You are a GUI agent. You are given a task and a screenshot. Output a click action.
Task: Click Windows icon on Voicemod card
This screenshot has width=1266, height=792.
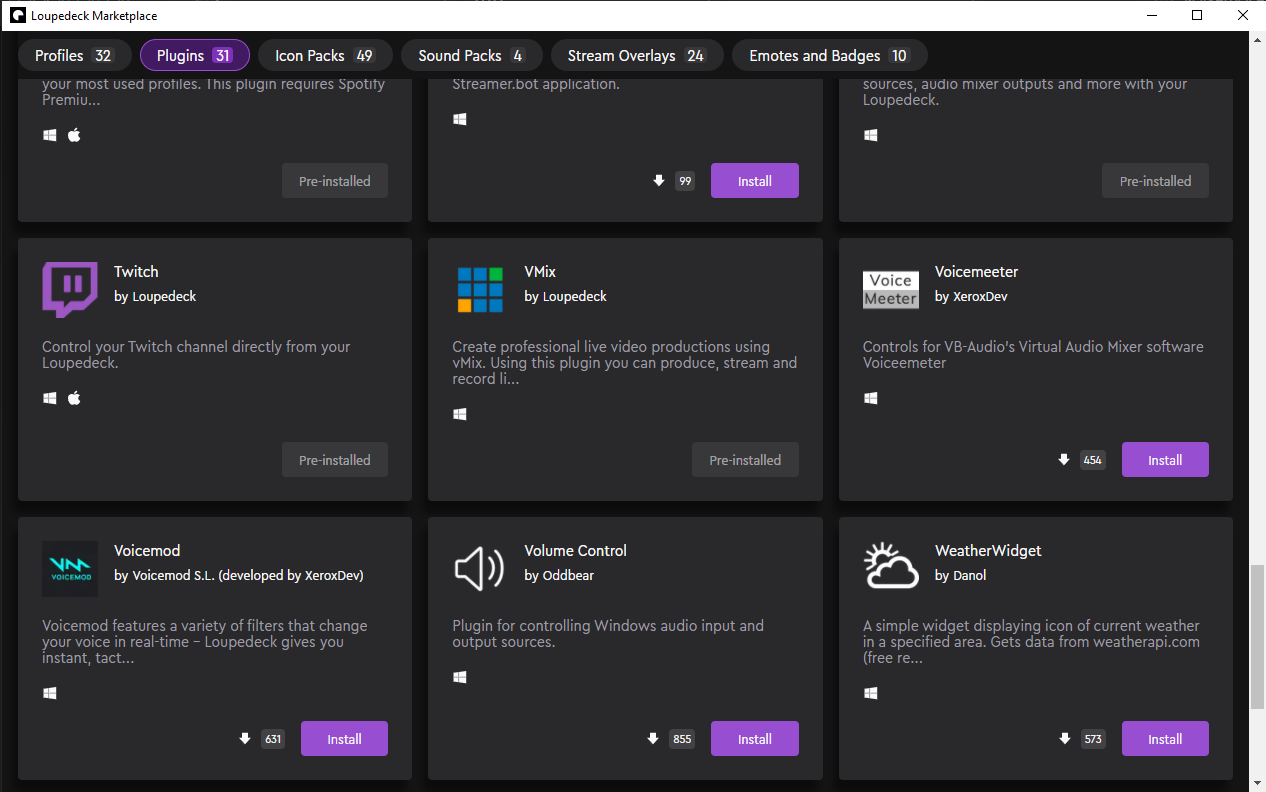(50, 693)
